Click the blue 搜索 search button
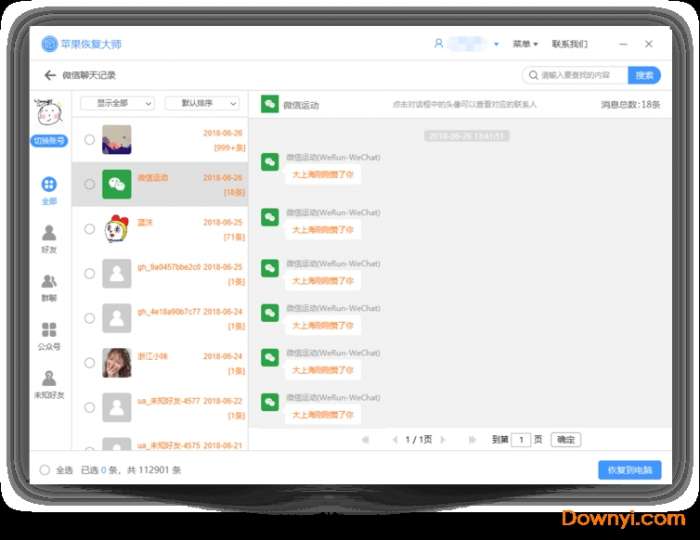Screen dimensions: 700x540 [644, 75]
